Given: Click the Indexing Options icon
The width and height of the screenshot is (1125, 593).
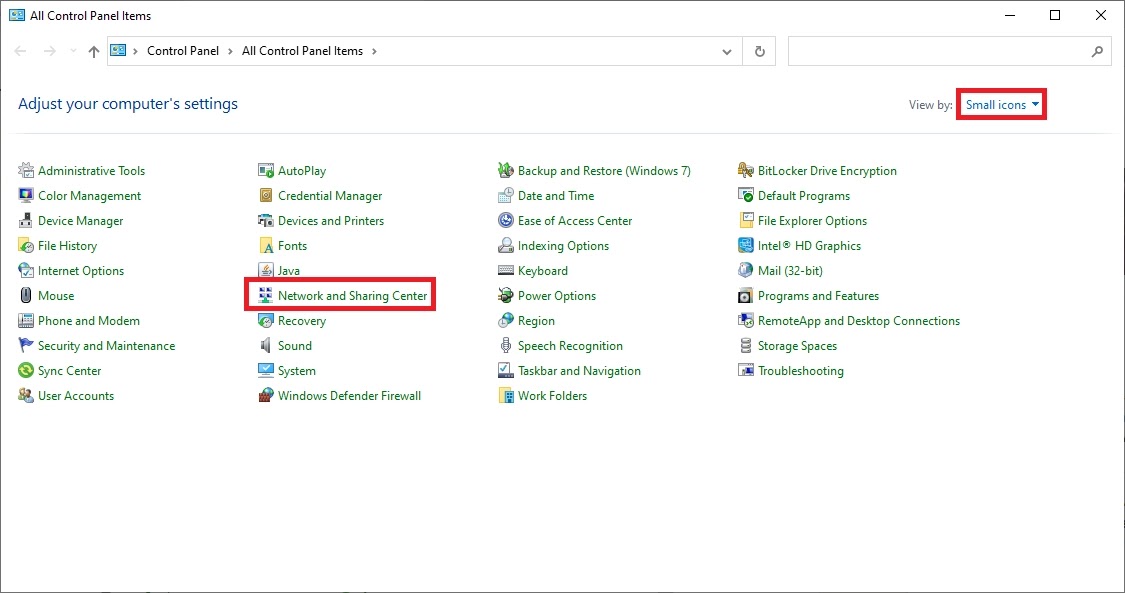Looking at the screenshot, I should (506, 246).
